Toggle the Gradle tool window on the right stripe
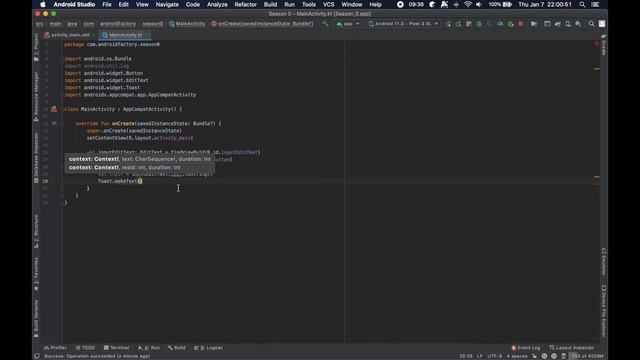640x360 pixels. 604,45
